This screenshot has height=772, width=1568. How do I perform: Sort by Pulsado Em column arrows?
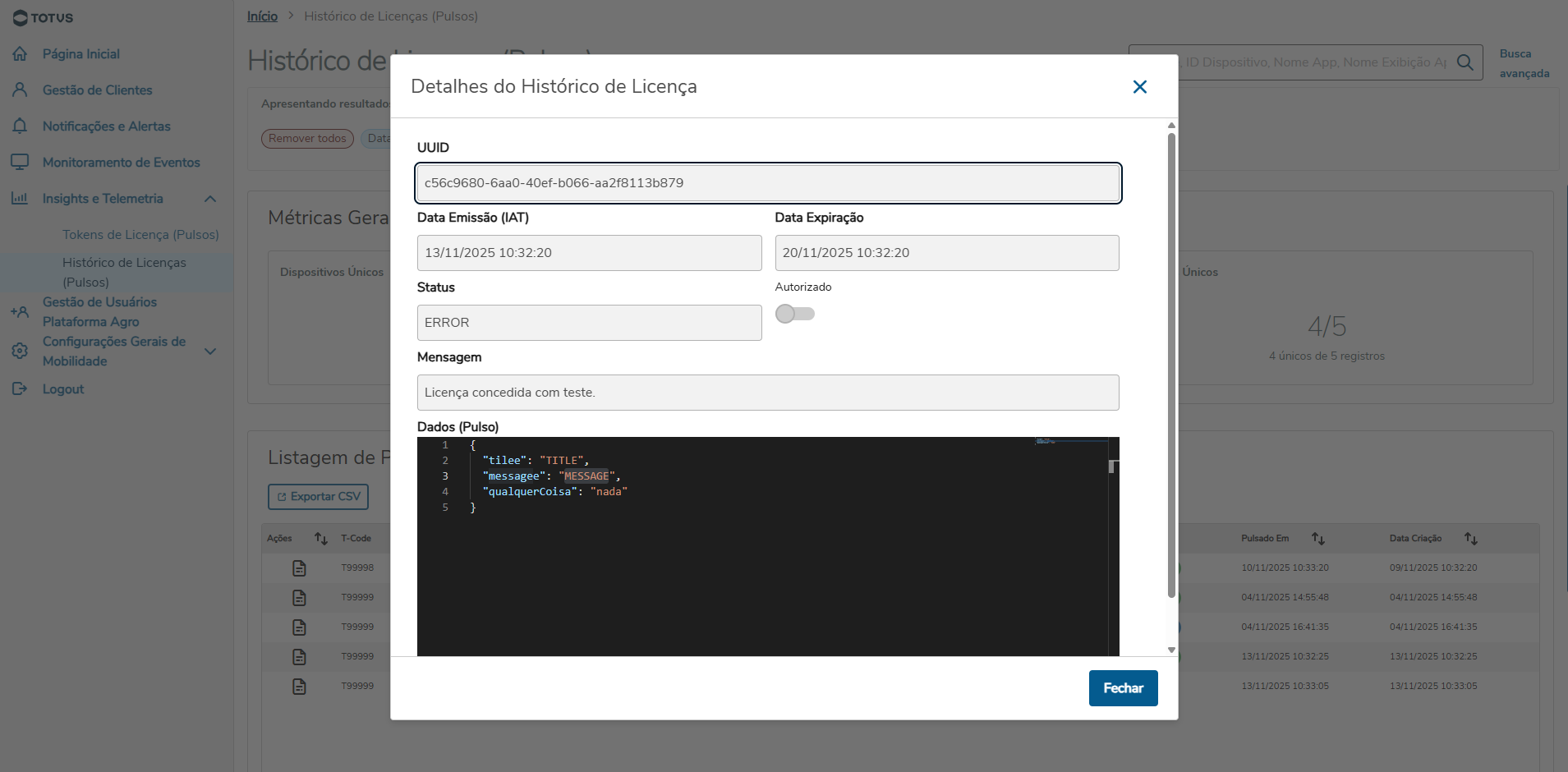pos(1317,539)
